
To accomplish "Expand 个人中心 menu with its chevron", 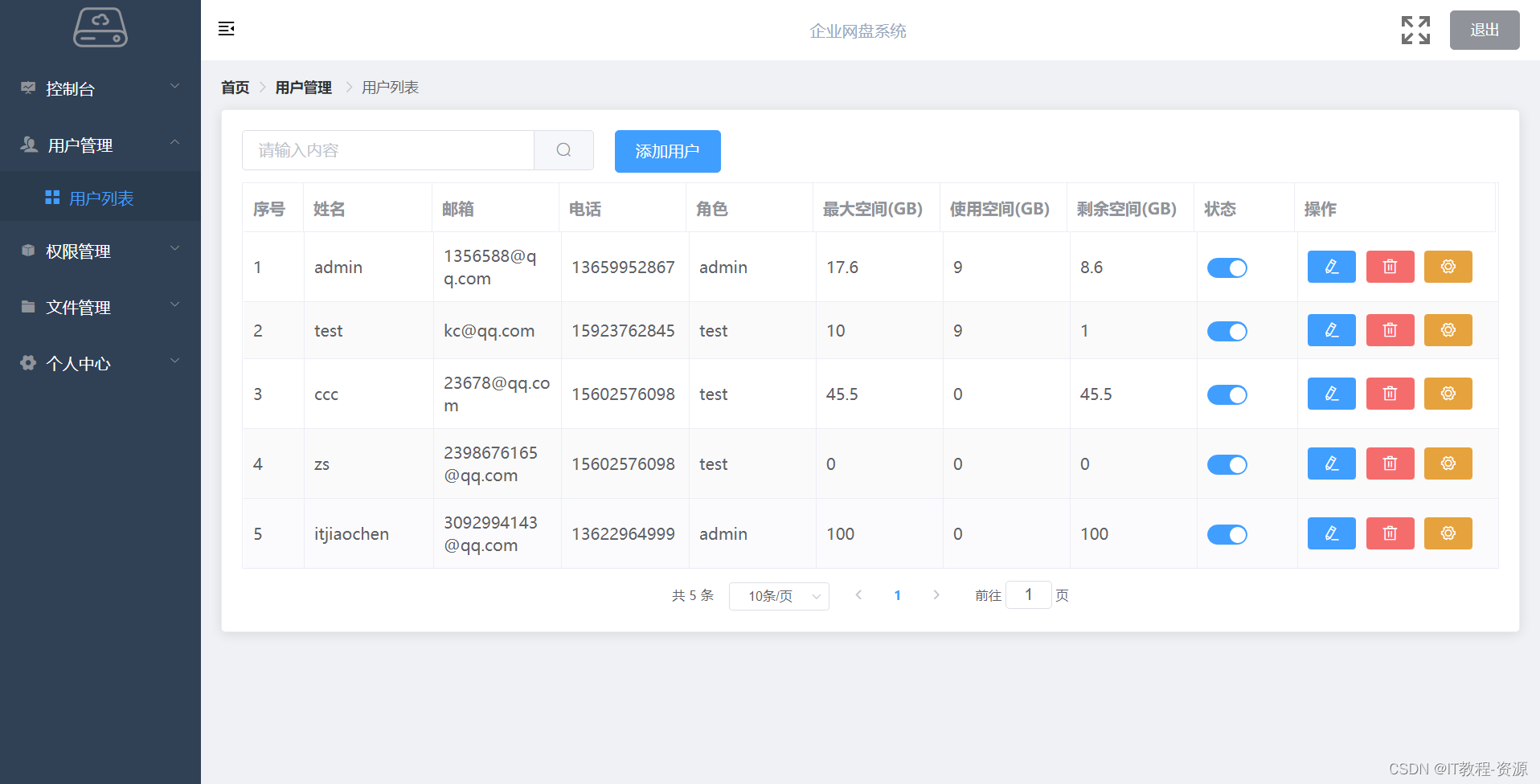I will 174,361.
